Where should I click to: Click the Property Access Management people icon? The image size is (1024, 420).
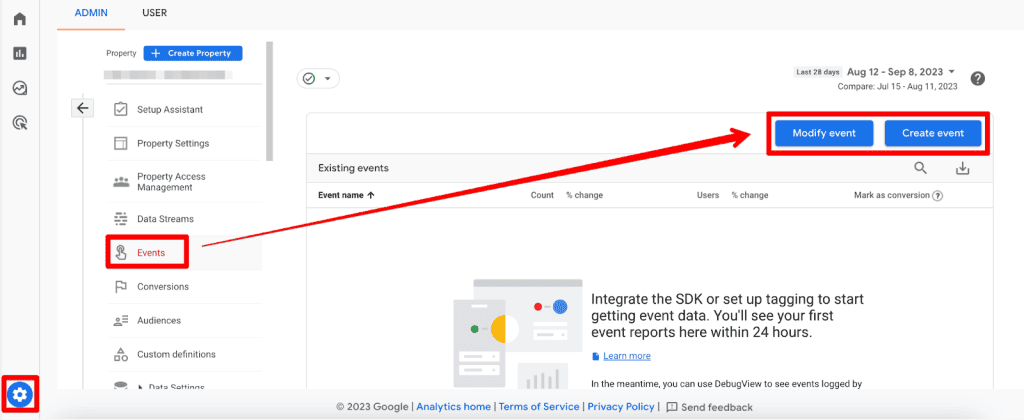coord(121,182)
